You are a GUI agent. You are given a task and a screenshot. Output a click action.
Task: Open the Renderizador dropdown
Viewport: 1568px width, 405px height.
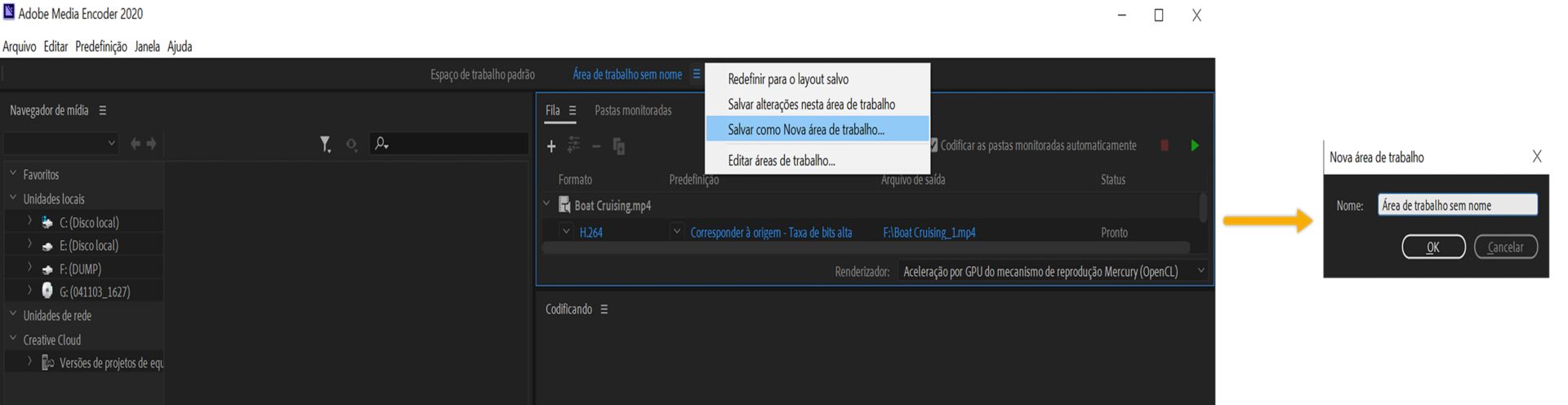tap(1053, 271)
